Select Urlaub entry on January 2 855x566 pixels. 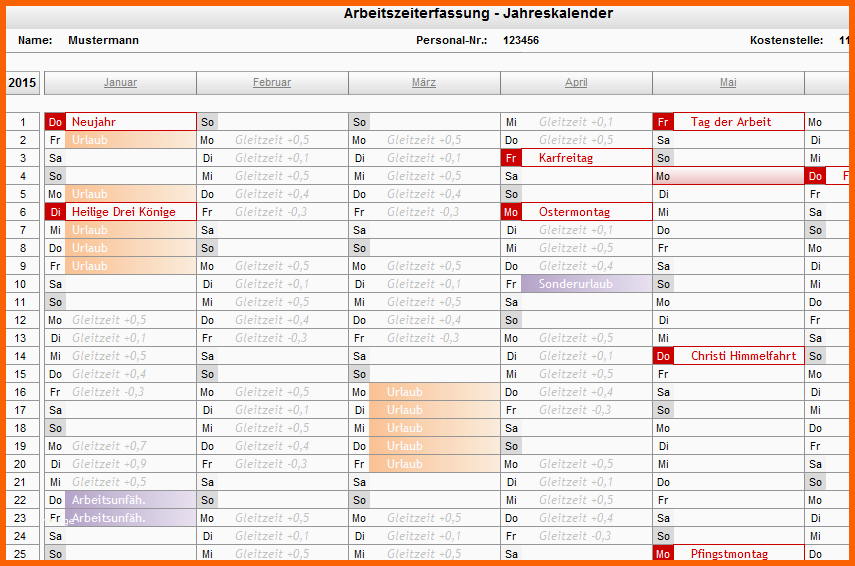pos(130,140)
